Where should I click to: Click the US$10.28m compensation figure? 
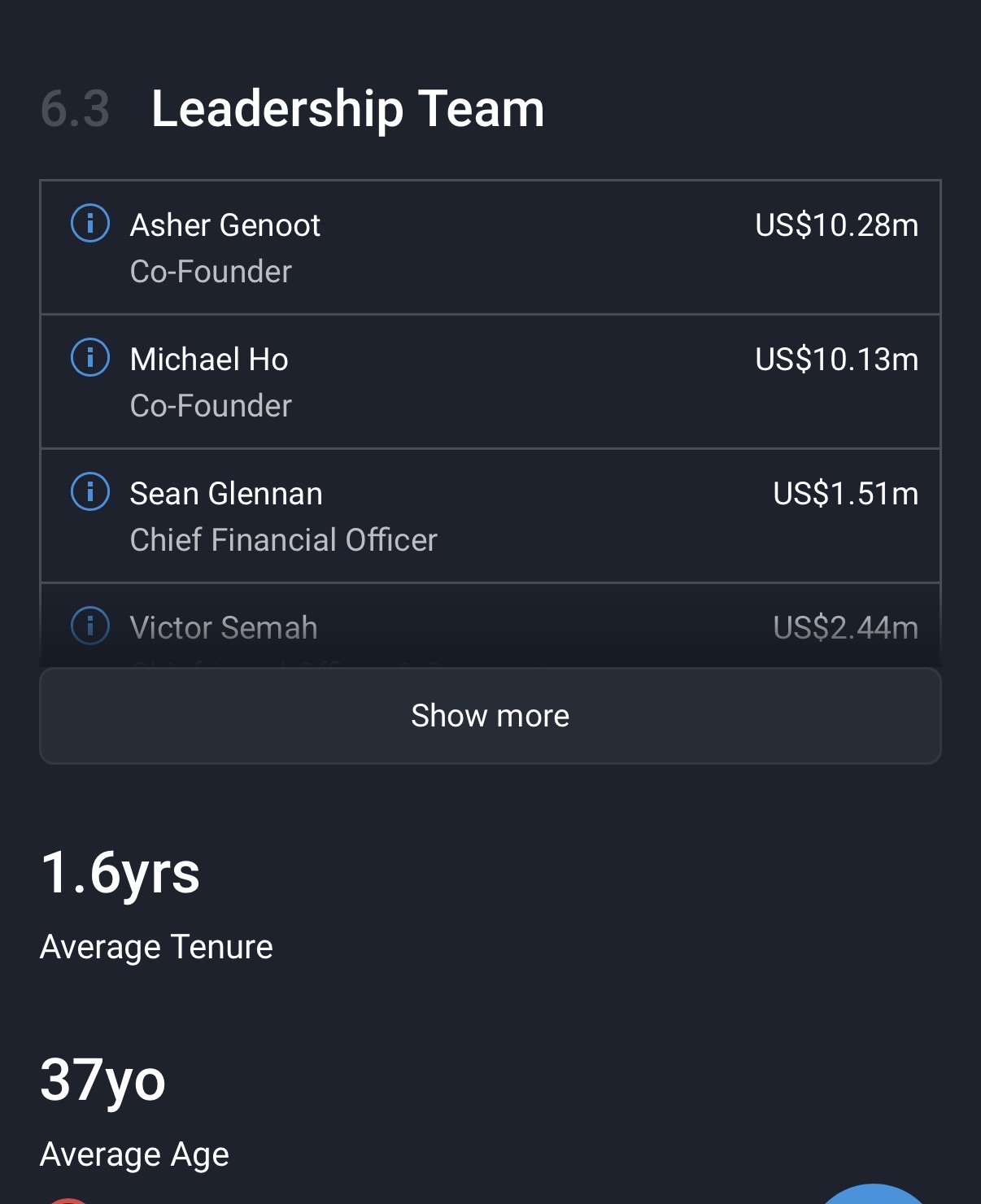click(836, 225)
